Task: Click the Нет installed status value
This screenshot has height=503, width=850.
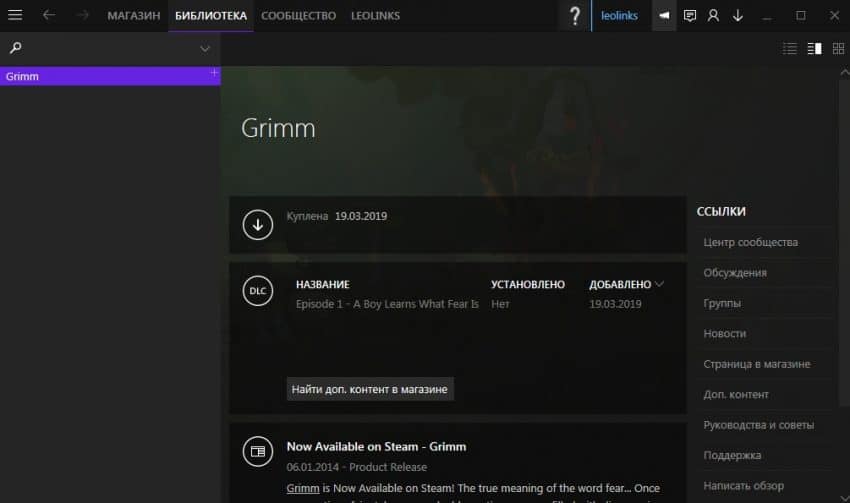Action: coord(500,304)
